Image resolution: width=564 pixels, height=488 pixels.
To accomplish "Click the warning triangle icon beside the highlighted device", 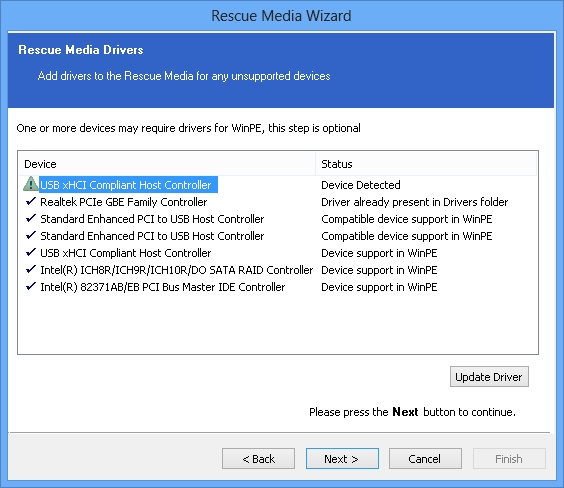I will 31,184.
